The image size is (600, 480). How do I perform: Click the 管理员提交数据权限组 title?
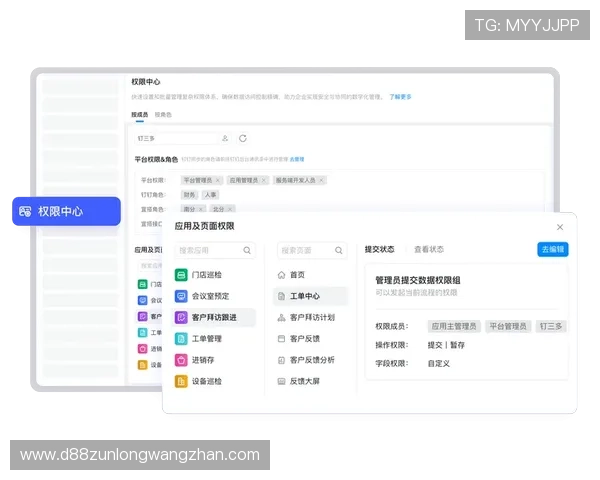pyautogui.click(x=418, y=280)
